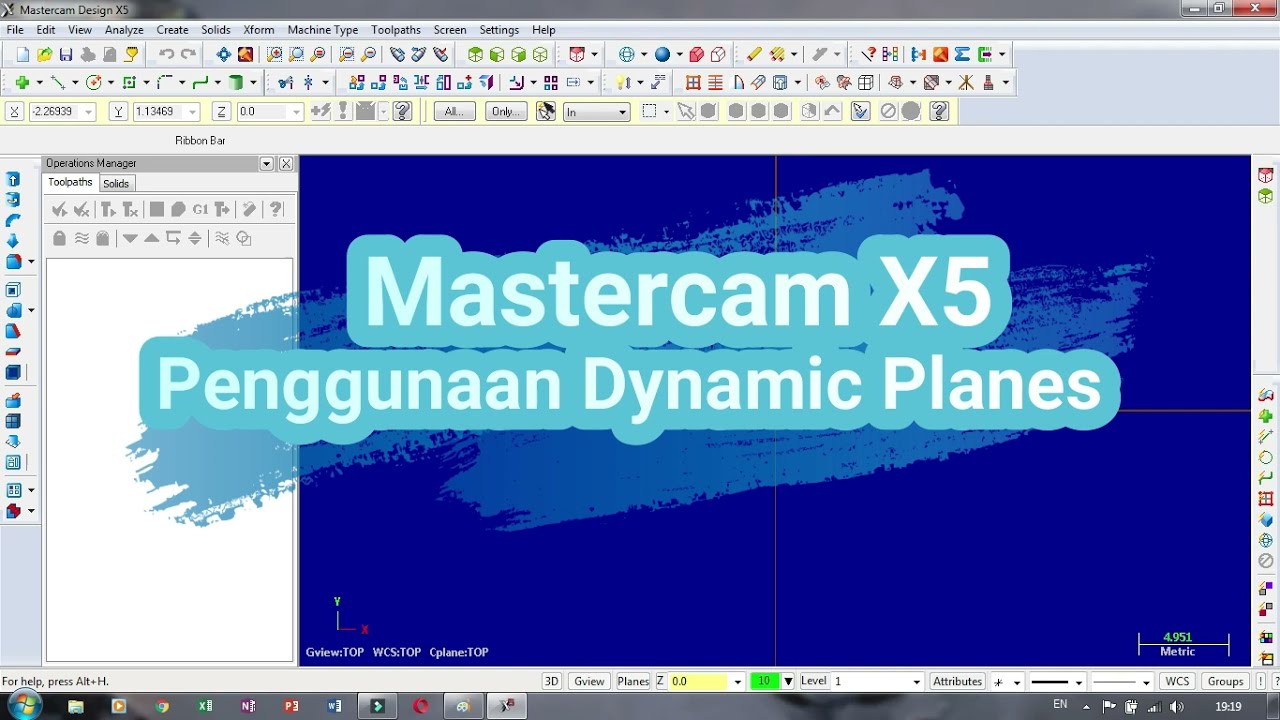Open Toolpaths menu
The height and width of the screenshot is (720, 1280).
click(396, 30)
